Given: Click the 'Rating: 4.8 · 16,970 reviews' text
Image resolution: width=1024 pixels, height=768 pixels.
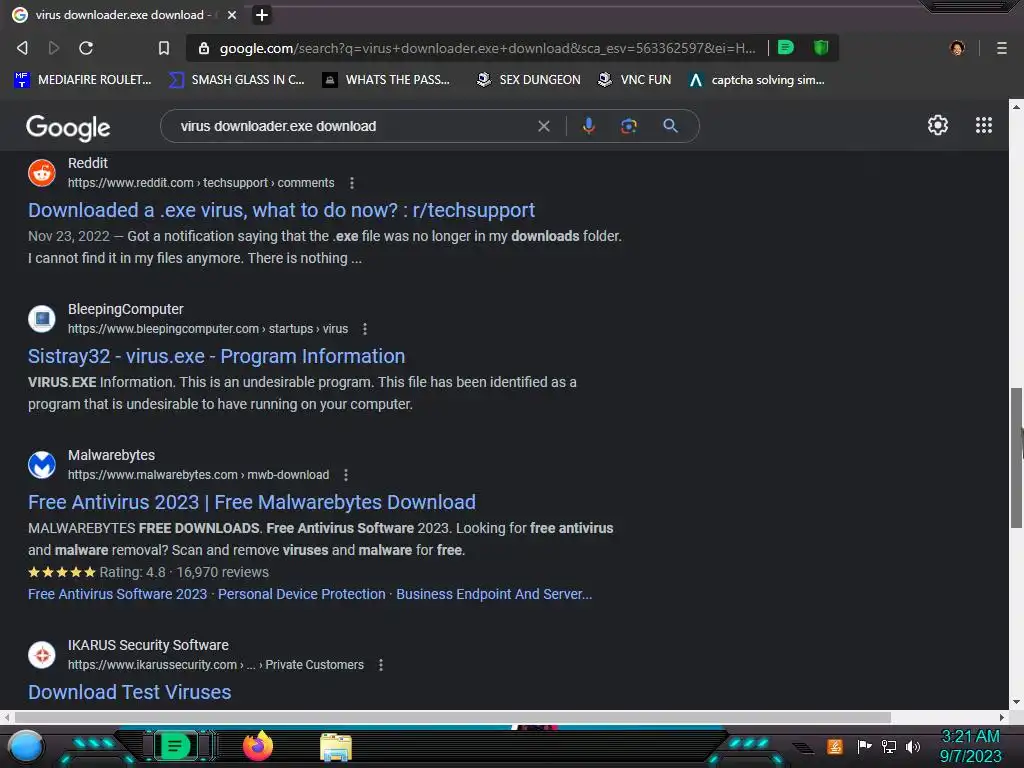Looking at the screenshot, I should pos(184,573).
